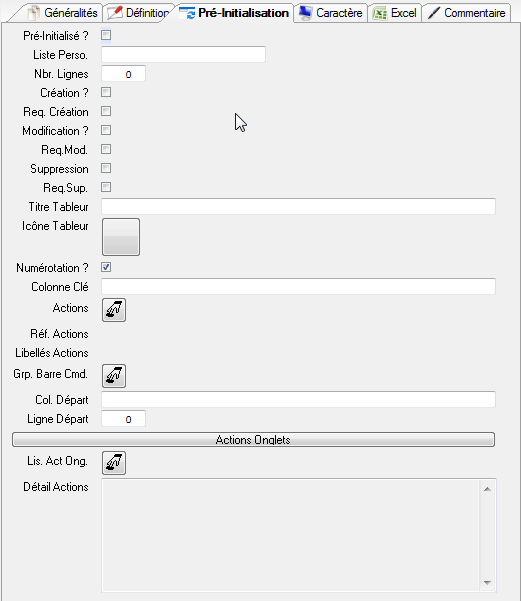Click into the Colonne Clé field
The height and width of the screenshot is (601, 521).
pos(298,286)
